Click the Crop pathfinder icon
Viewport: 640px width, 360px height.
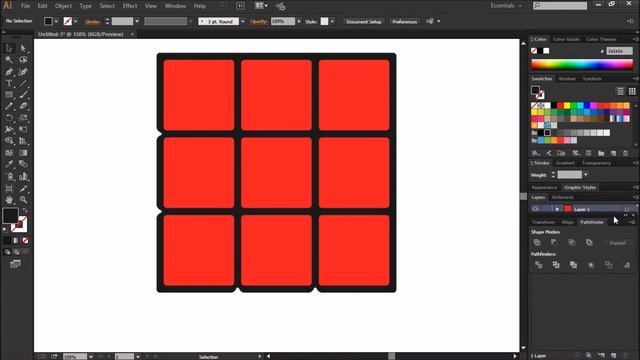coord(591,265)
